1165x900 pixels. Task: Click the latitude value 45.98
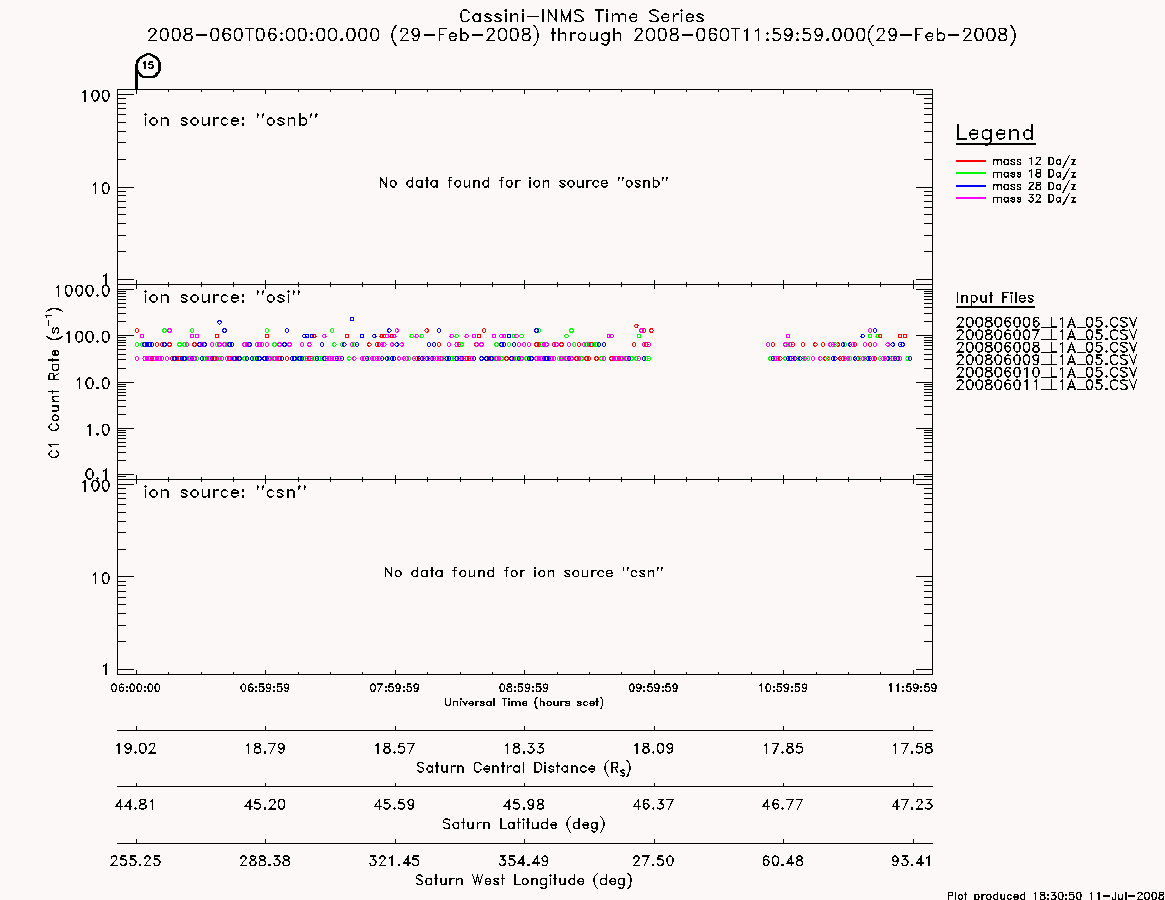point(524,805)
